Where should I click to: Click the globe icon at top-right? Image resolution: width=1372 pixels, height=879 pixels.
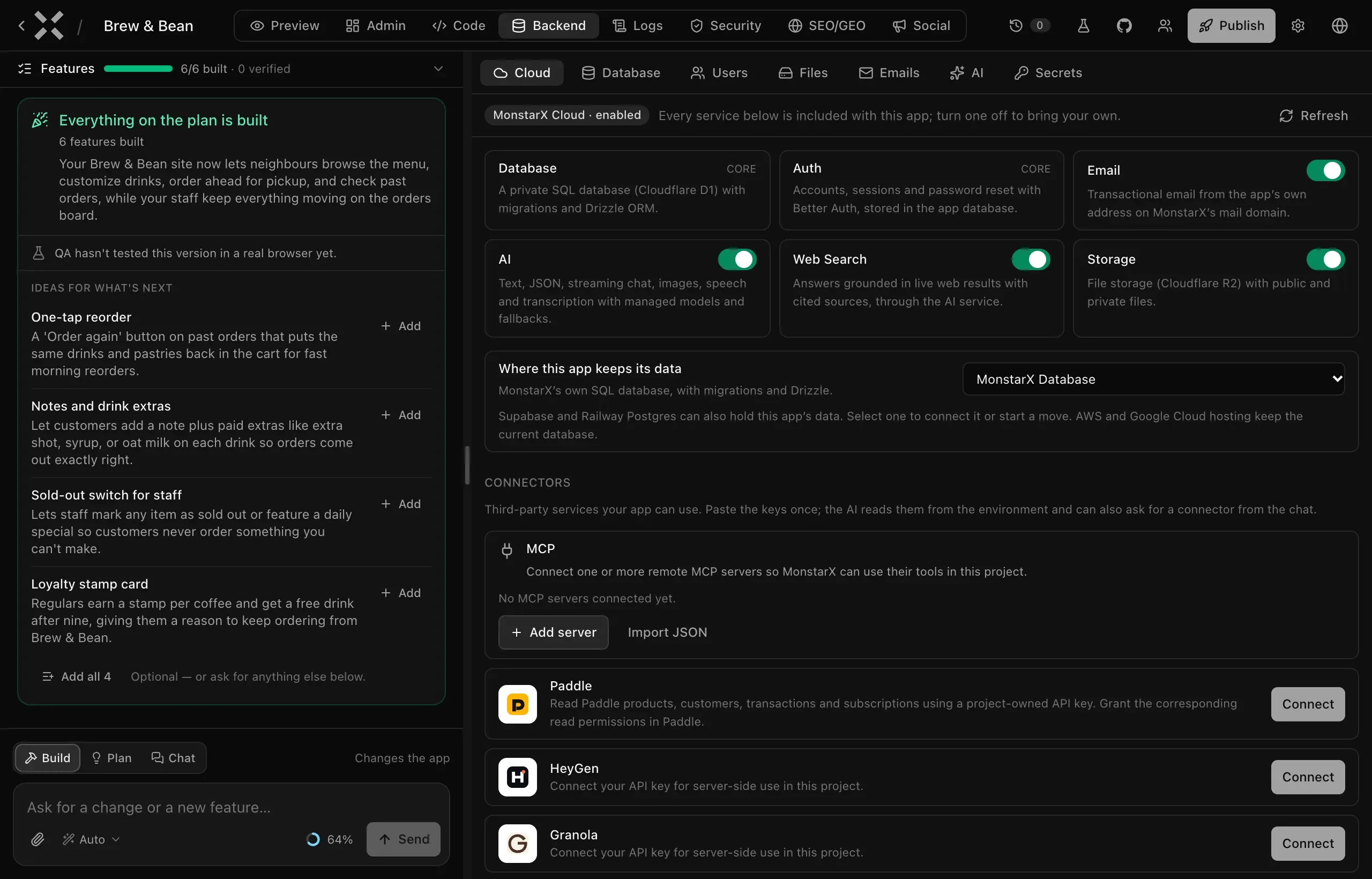click(x=1339, y=26)
